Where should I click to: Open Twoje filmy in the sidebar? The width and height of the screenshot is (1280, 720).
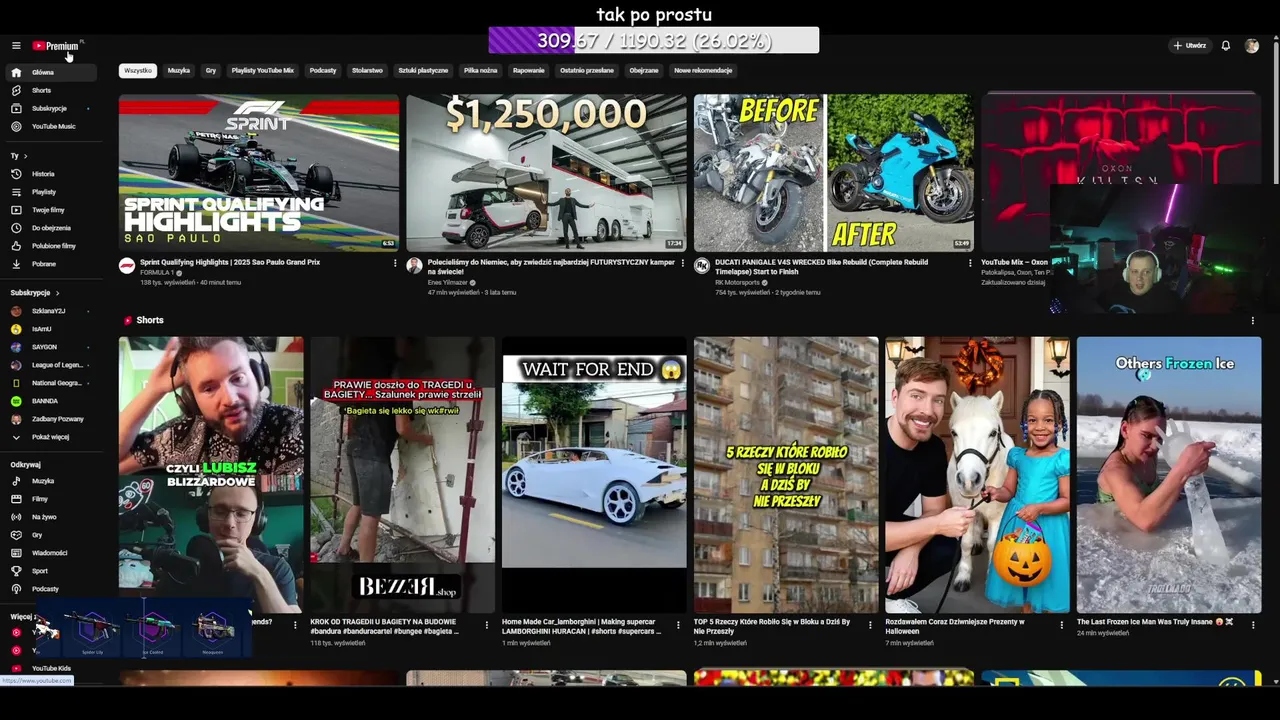(x=50, y=210)
